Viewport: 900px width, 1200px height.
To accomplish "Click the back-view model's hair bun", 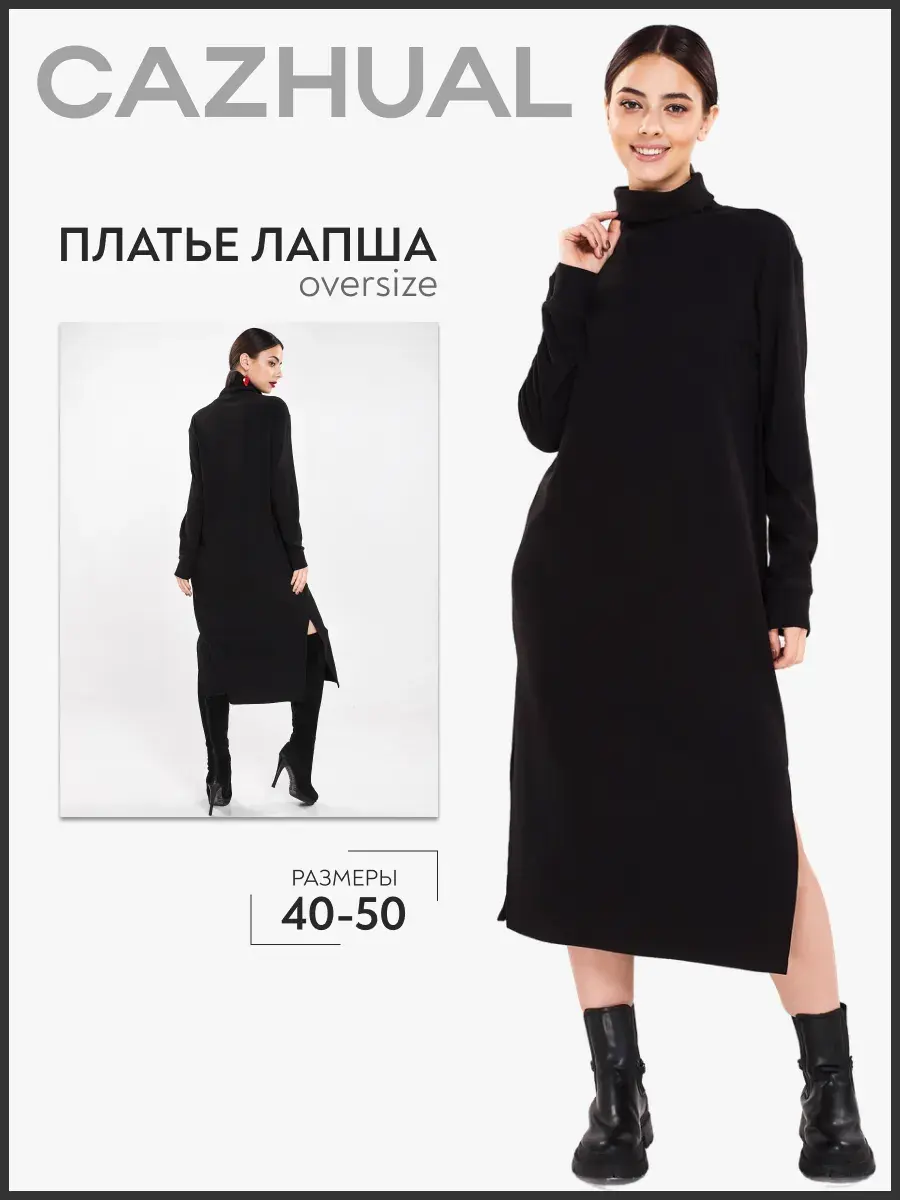I will pos(242,347).
